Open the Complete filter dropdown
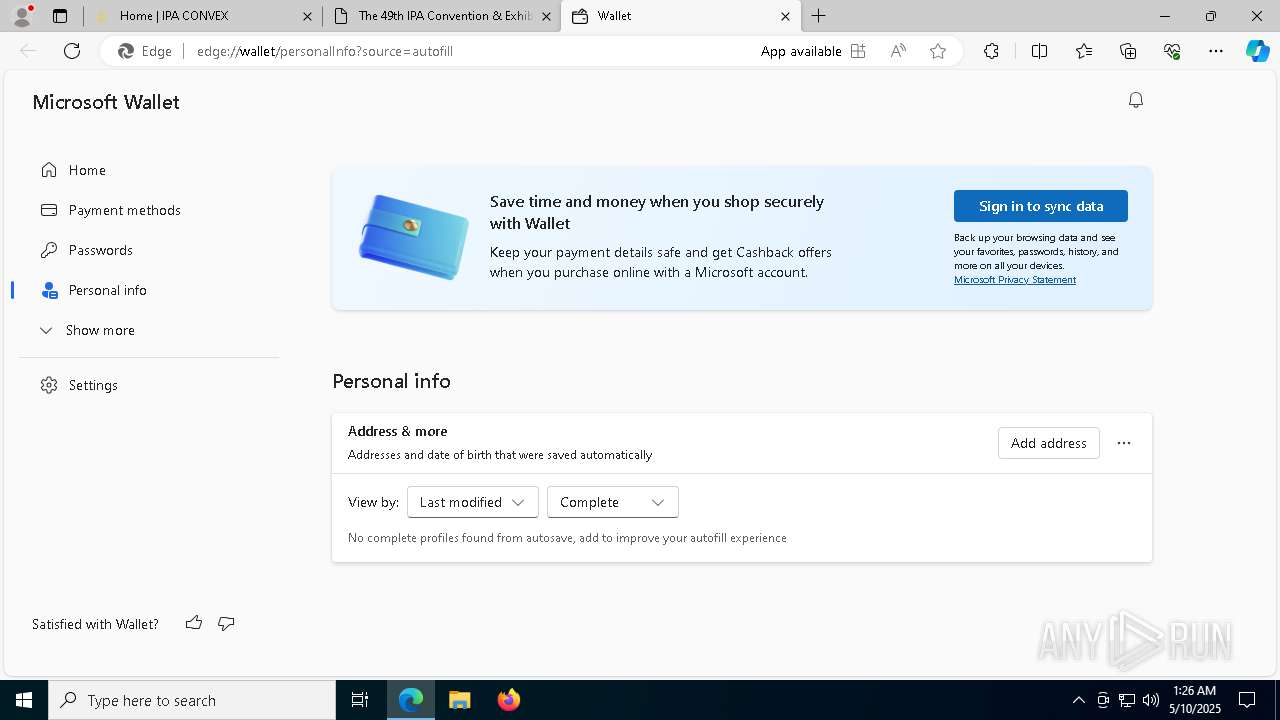 coord(613,502)
